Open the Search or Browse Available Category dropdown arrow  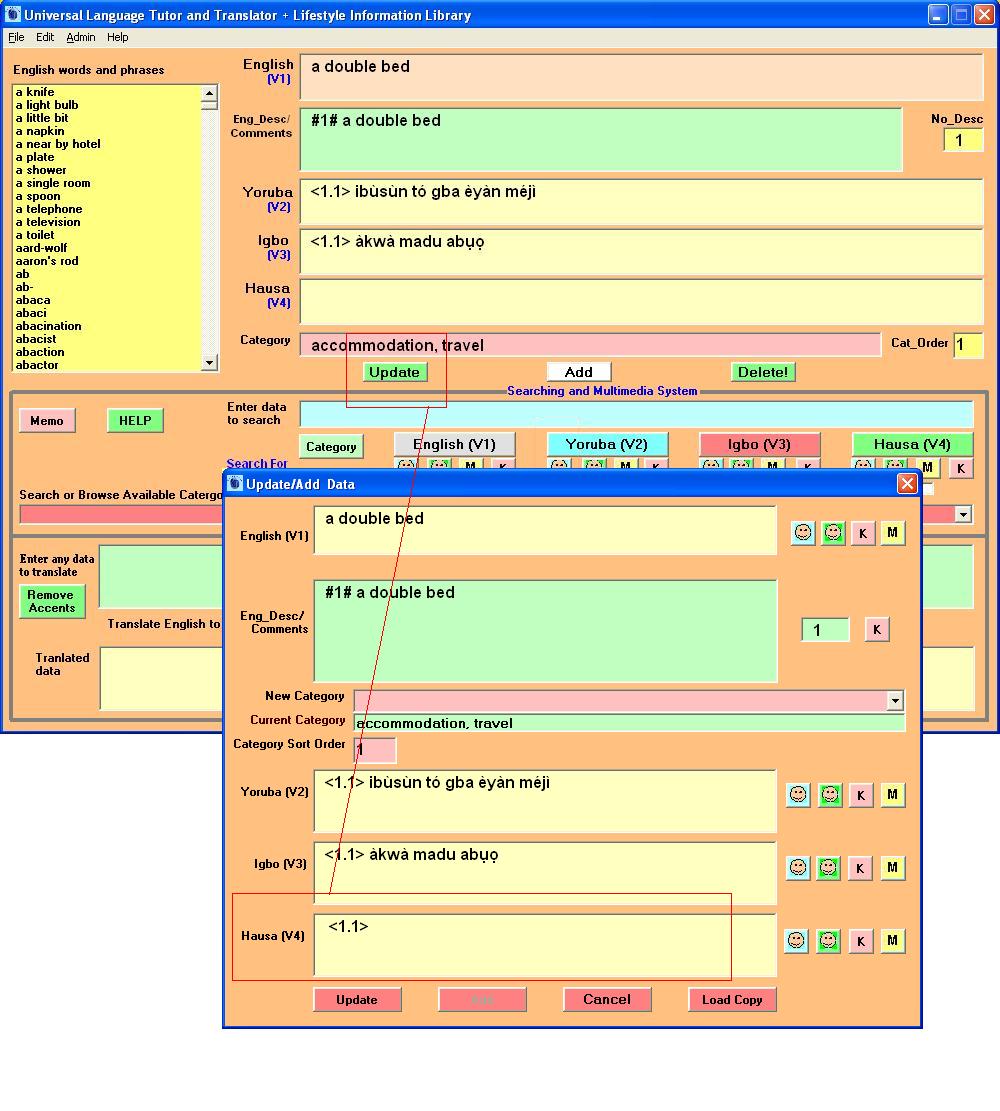963,514
